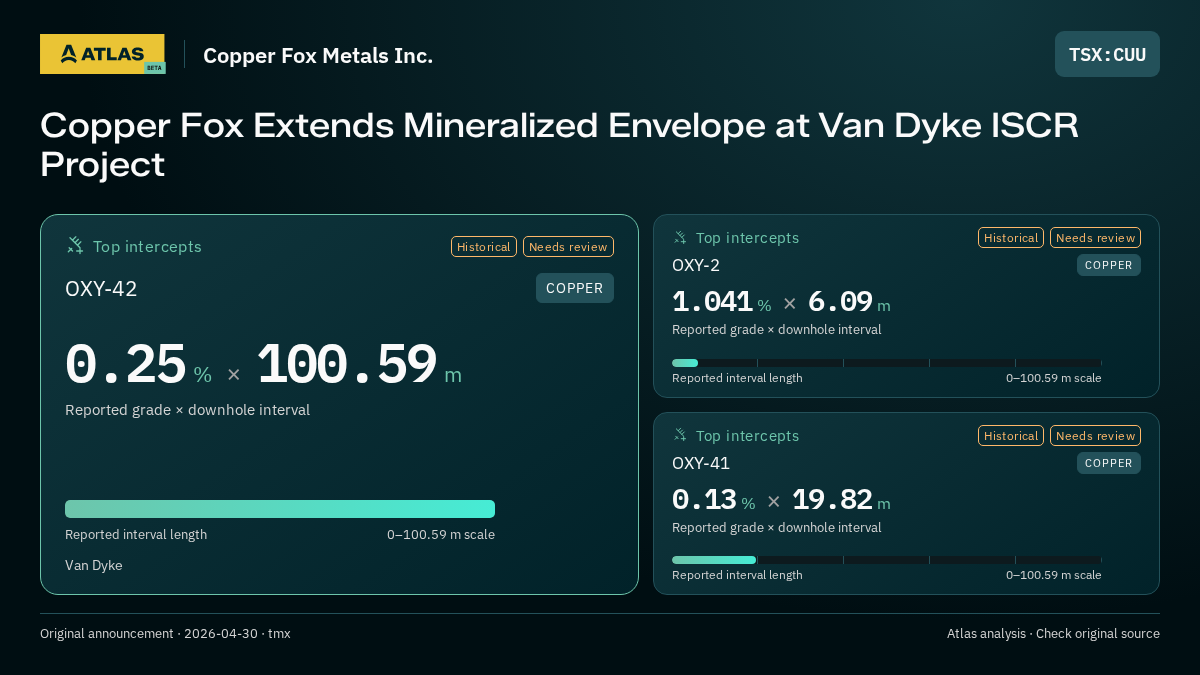The width and height of the screenshot is (1200, 675).
Task: Click the drill icon in the OXY-42 card
Action: pyautogui.click(x=75, y=246)
